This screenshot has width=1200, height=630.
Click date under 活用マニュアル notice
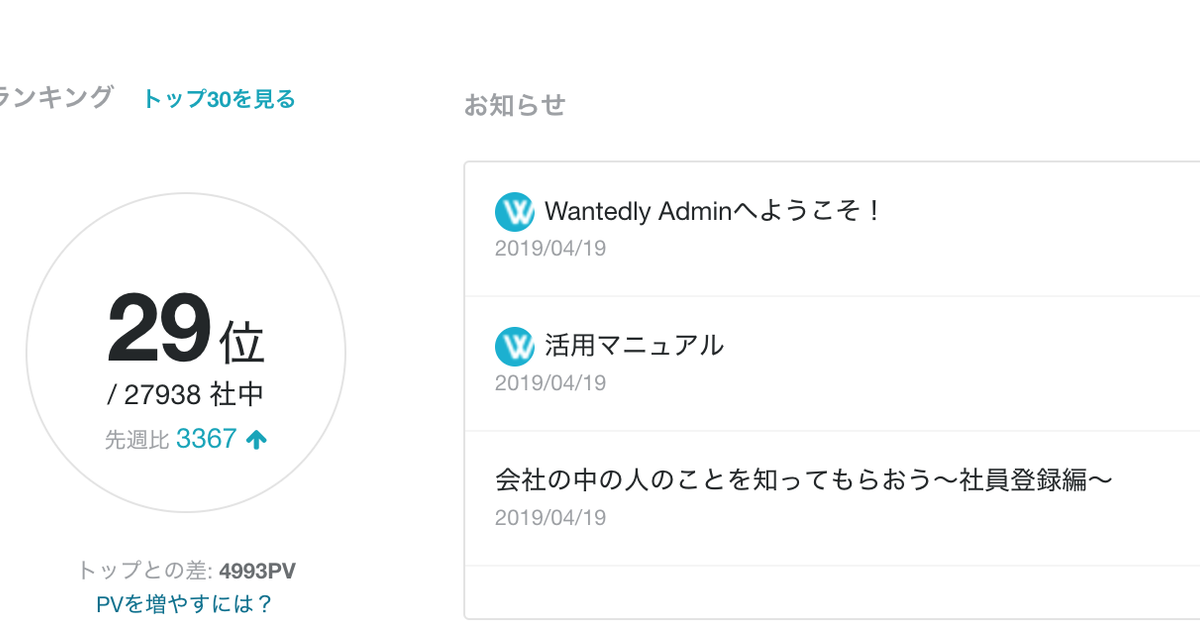(550, 383)
